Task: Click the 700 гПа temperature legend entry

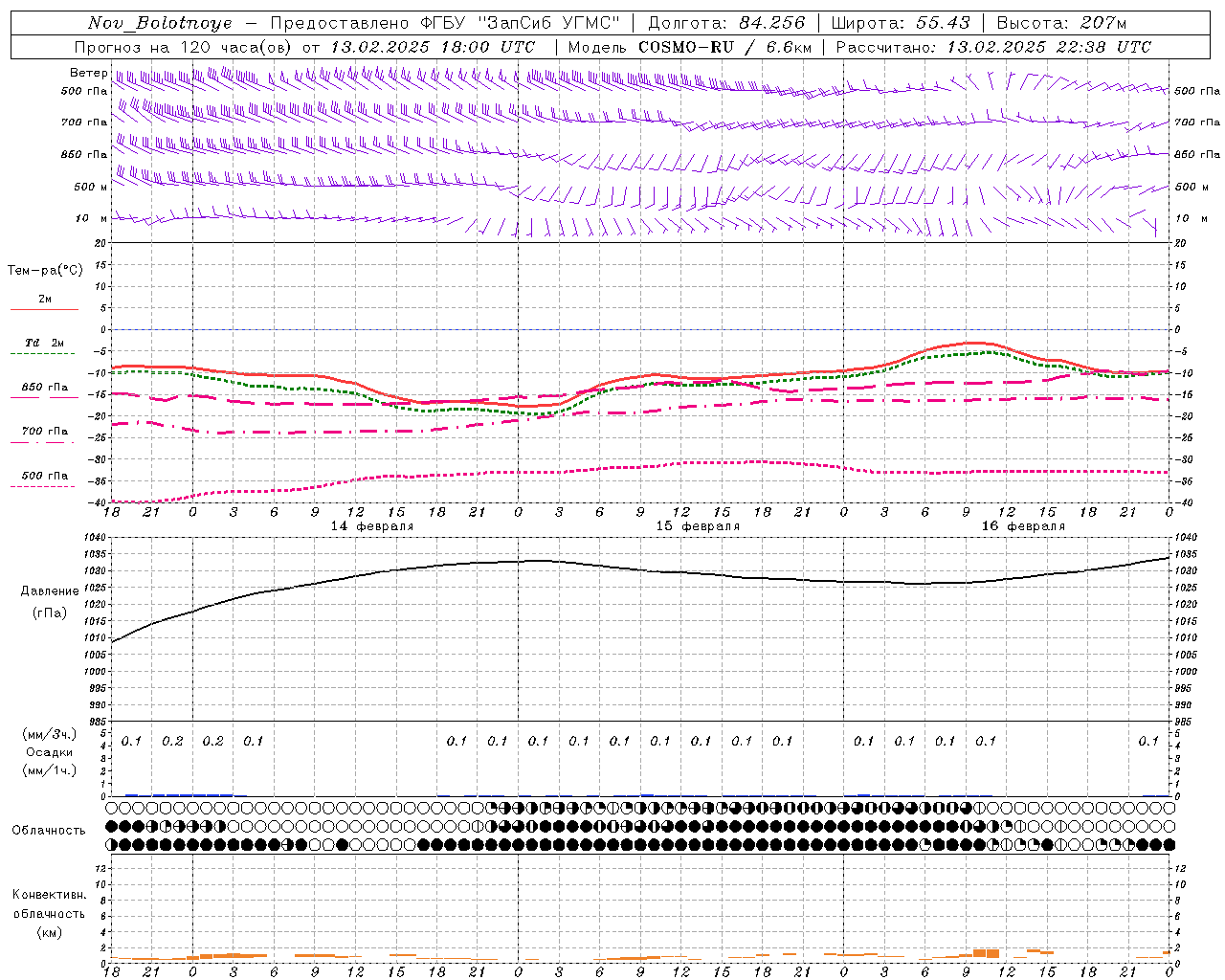Action: (45, 431)
